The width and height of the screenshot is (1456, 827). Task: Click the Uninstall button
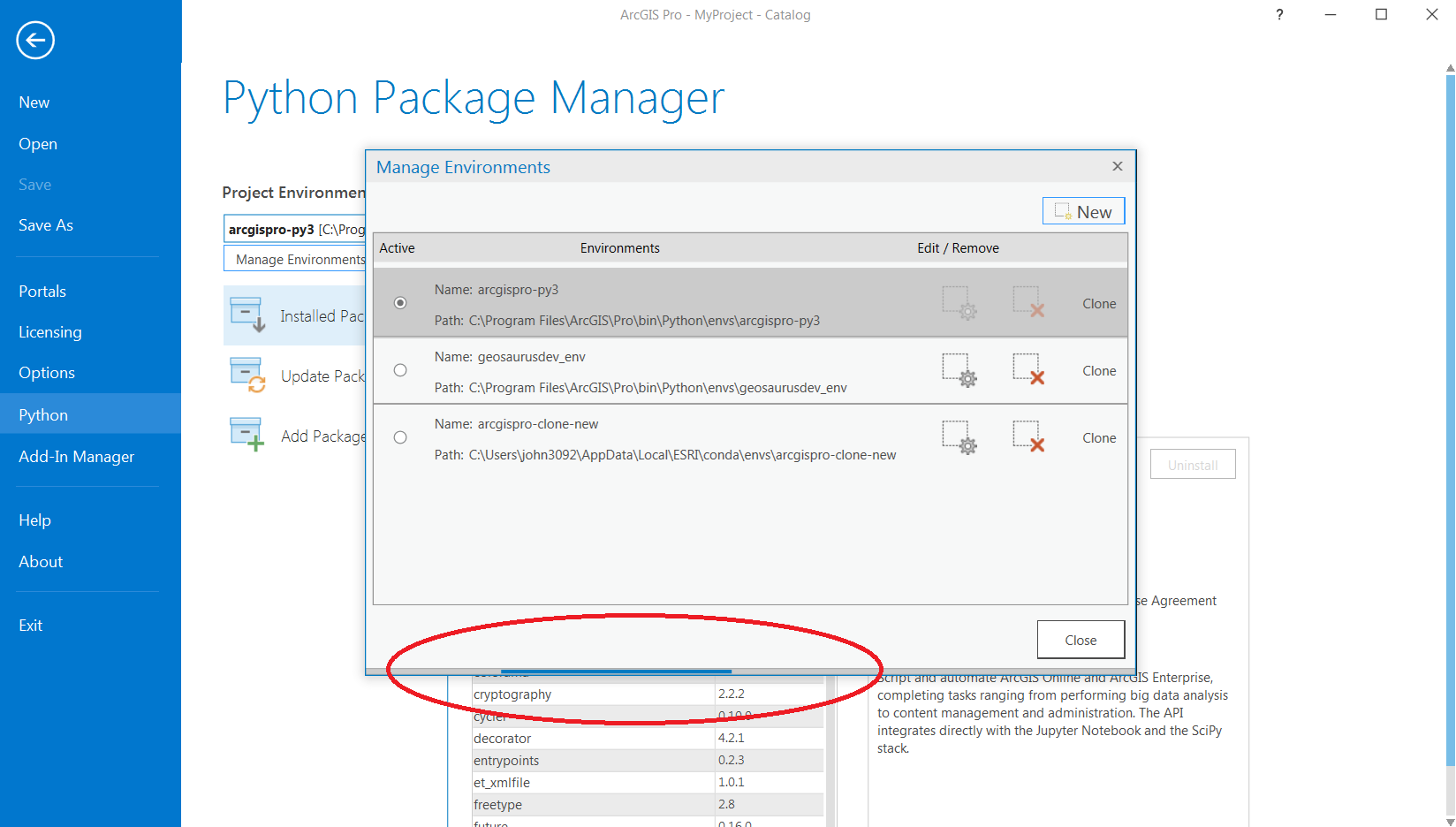pos(1193,465)
